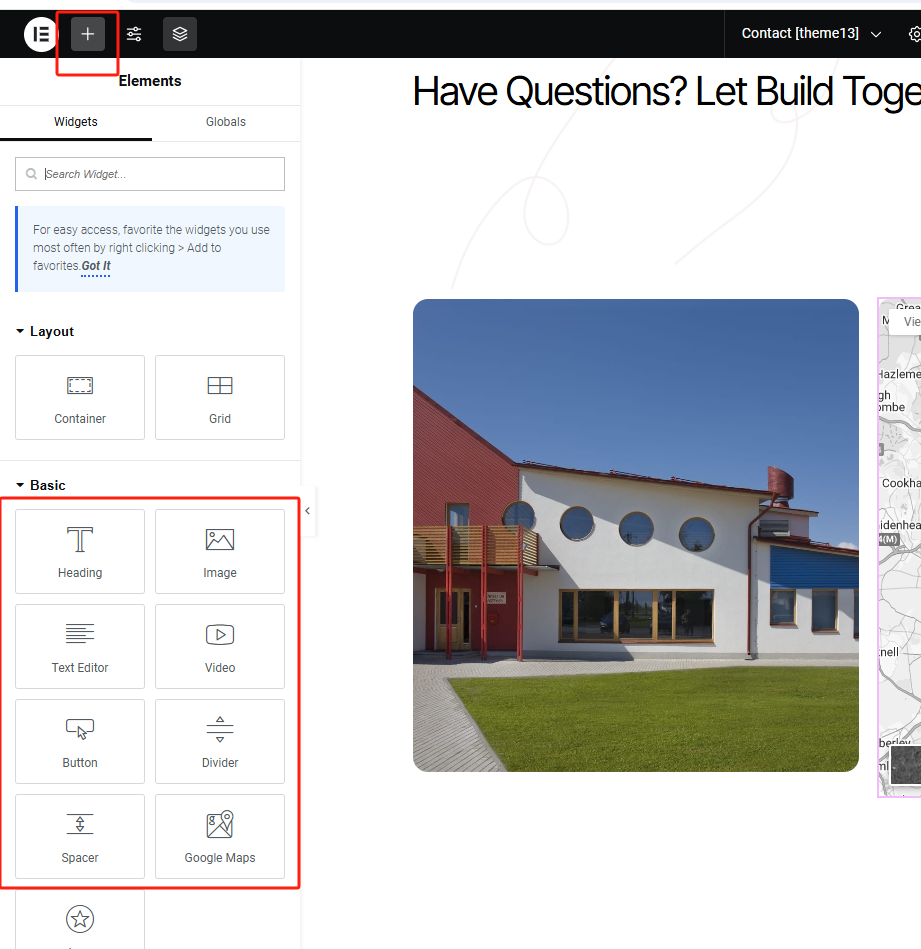Collapse the Layout section

click(45, 331)
